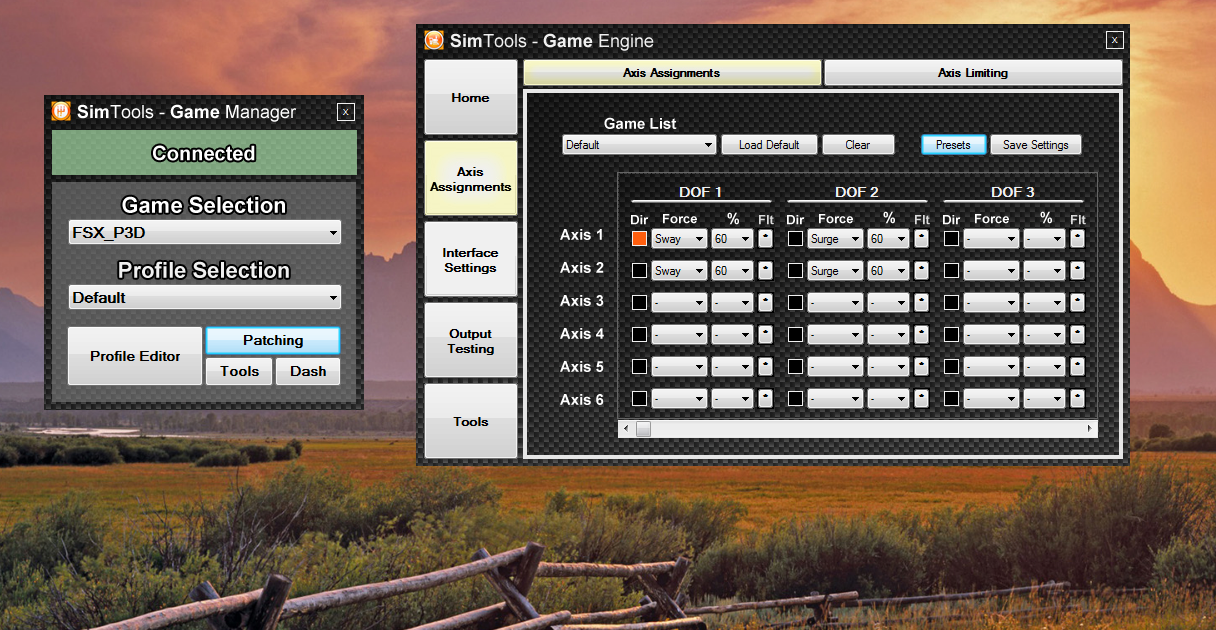
Task: Open Axis 1 DOF 3 Force dropdown
Action: click(991, 239)
